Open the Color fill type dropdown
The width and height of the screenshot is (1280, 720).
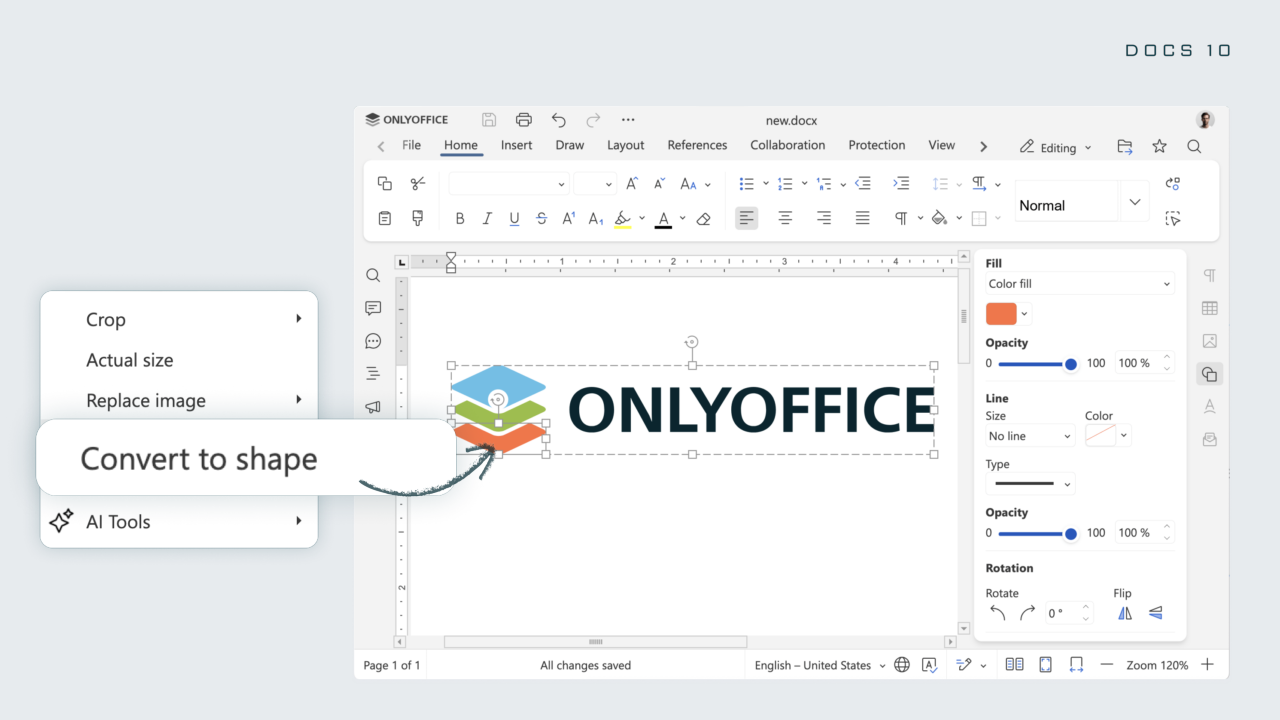coord(1079,284)
